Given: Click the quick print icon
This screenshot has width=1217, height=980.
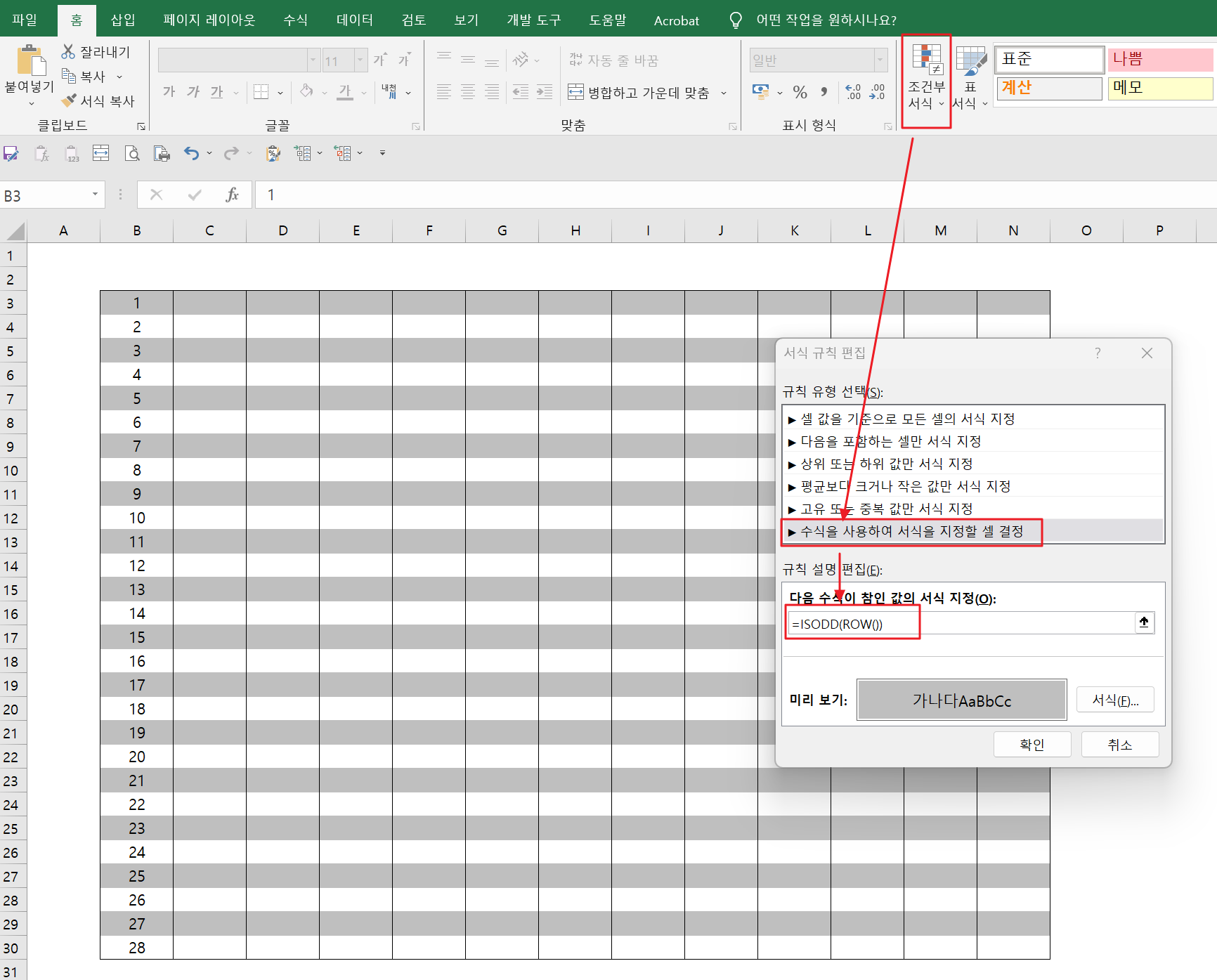Looking at the screenshot, I should click(162, 153).
